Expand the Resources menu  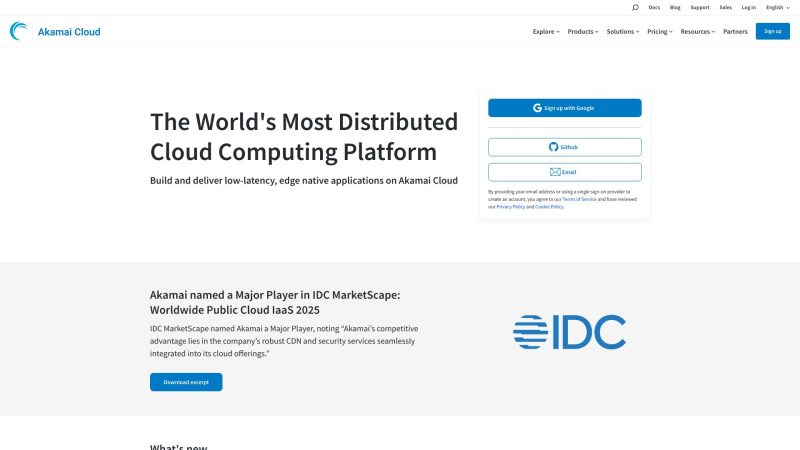point(698,31)
